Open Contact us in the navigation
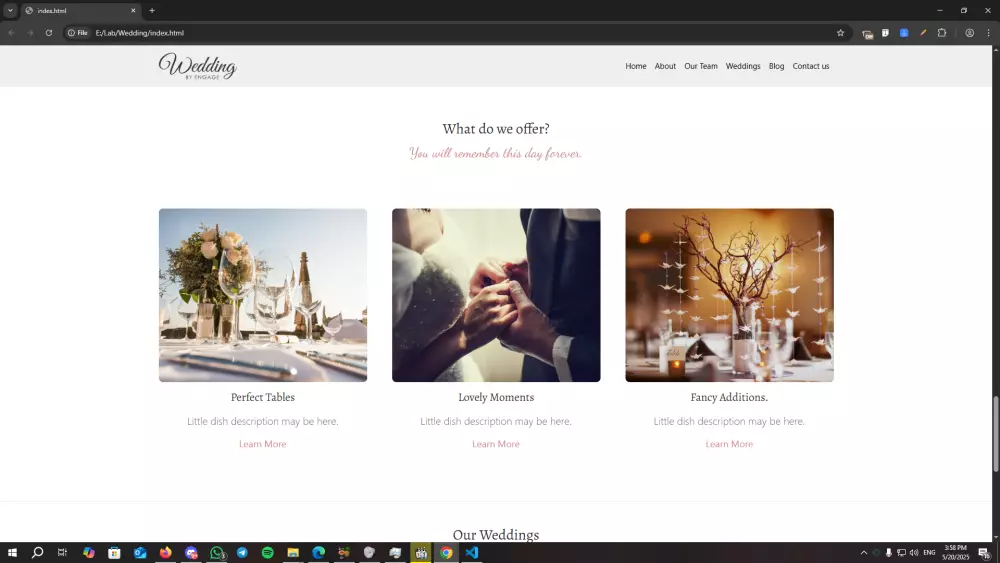The width and height of the screenshot is (1000, 563). 811,66
